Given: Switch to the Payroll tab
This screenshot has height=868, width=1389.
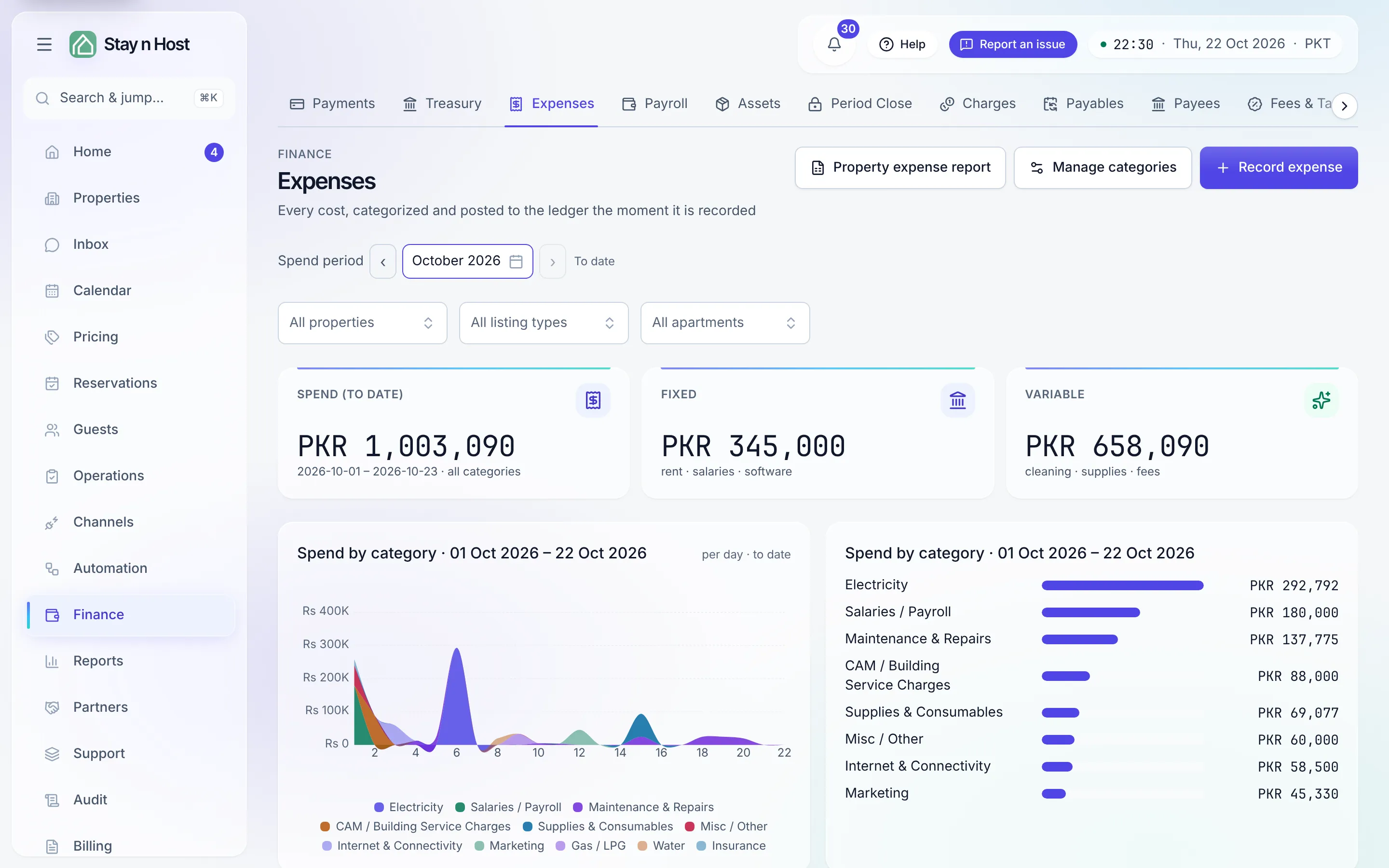Looking at the screenshot, I should [x=655, y=104].
